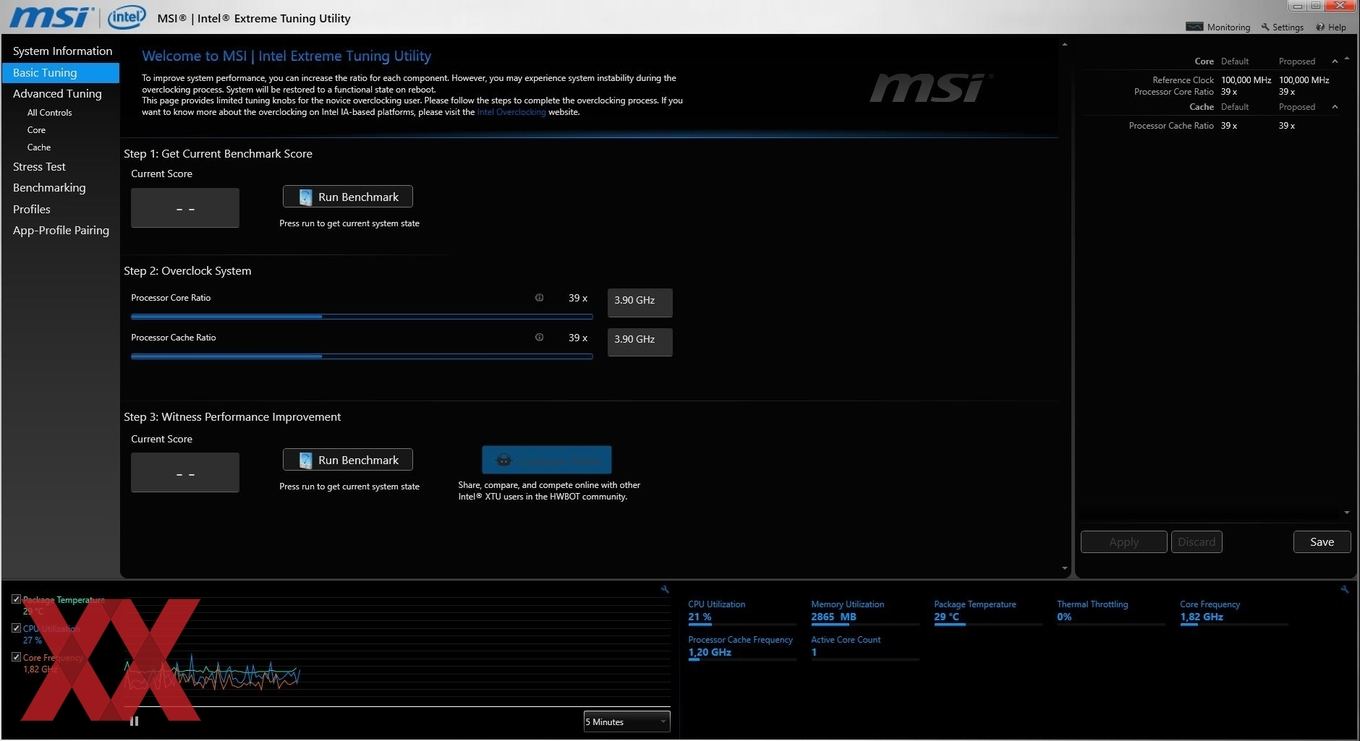Open the Monitoring graph icon in the header
The image size is (1360, 741).
[1194, 27]
